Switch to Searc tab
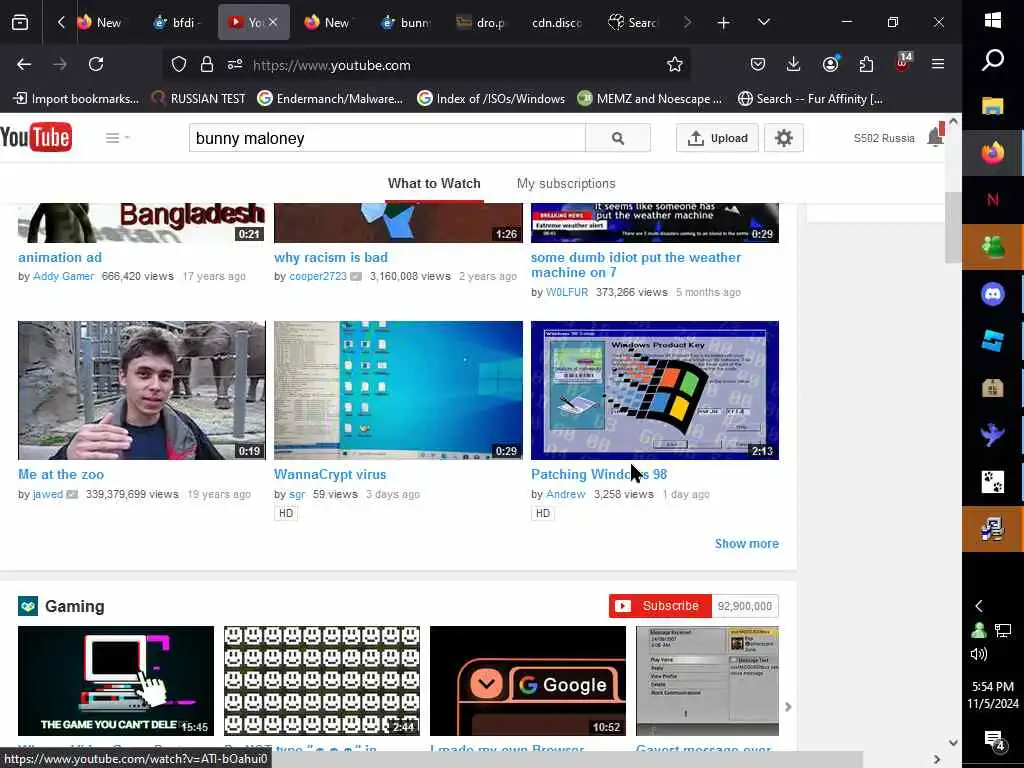1024x768 pixels. tap(632, 22)
